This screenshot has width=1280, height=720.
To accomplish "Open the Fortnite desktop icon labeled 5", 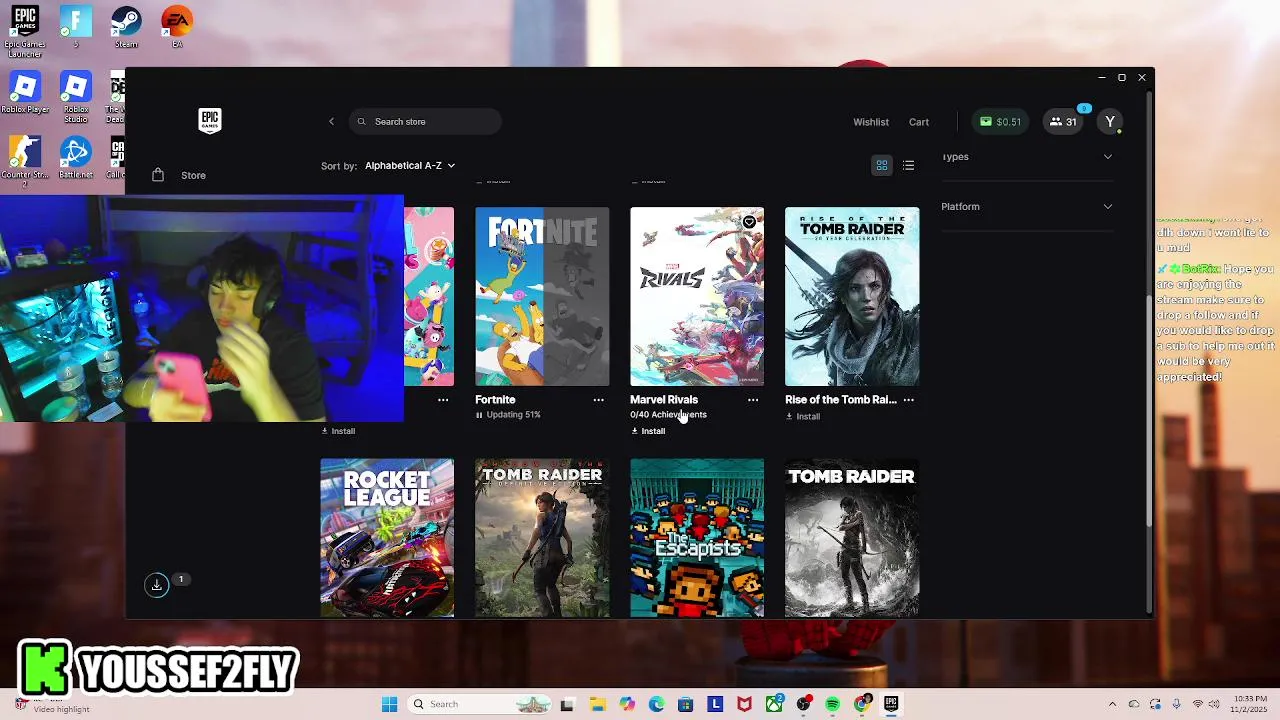I will point(76,27).
